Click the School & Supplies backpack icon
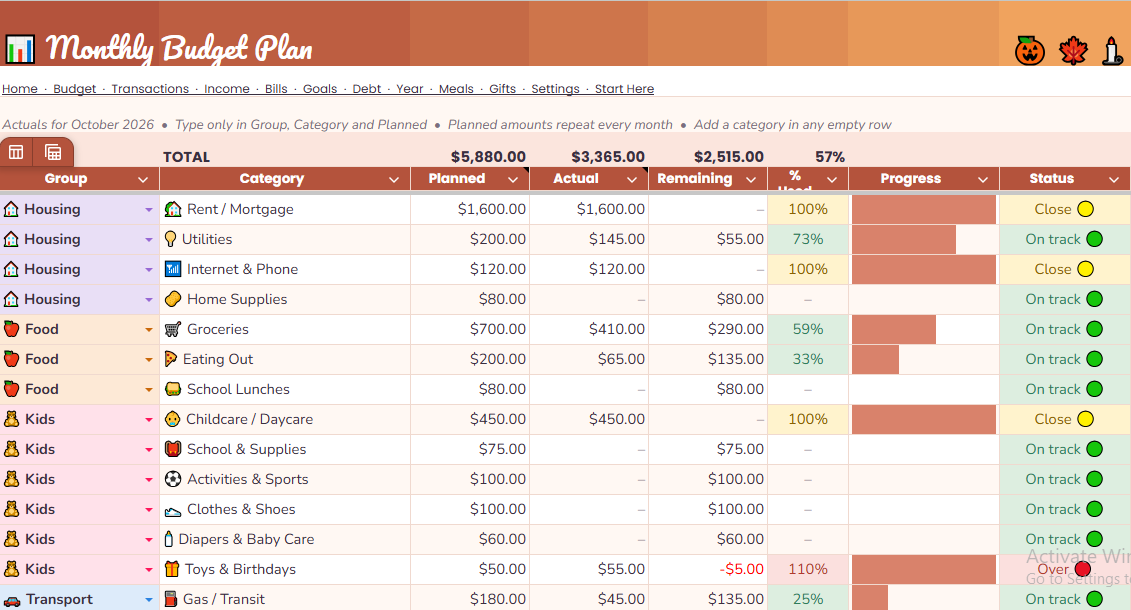Viewport: 1131px width, 610px height. (172, 448)
